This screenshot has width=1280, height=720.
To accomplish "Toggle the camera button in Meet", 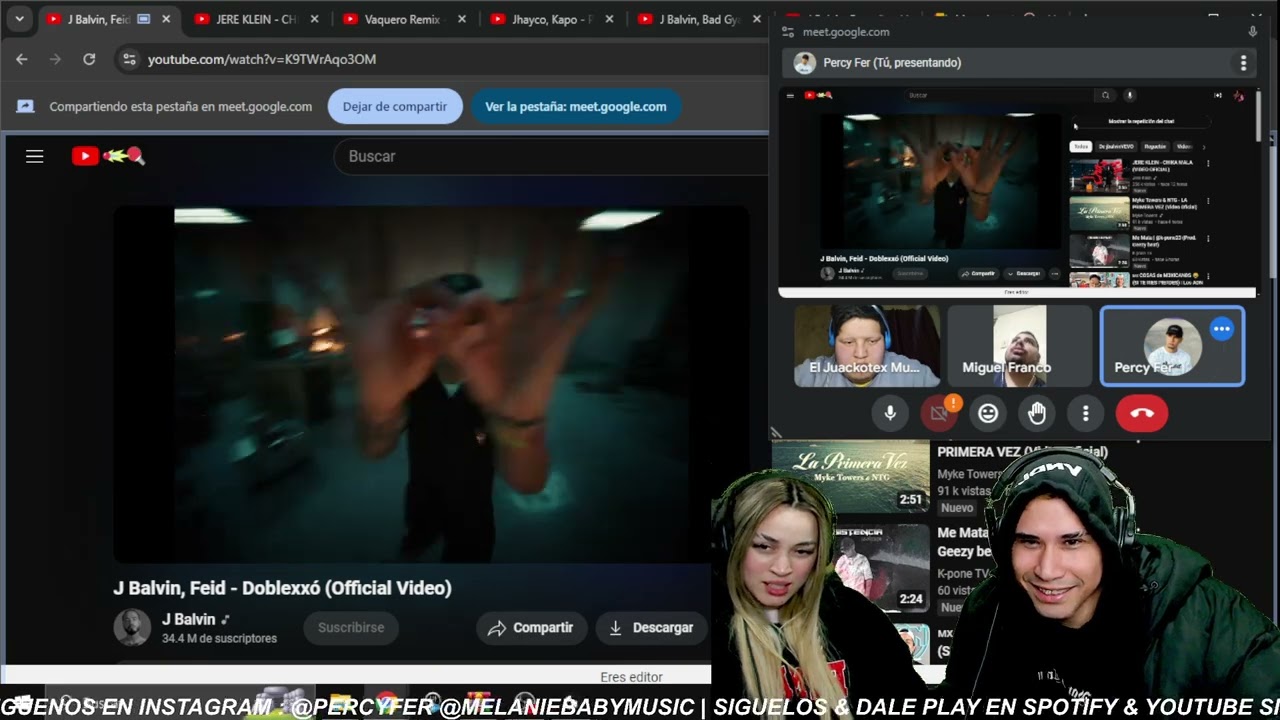I will (x=939, y=413).
